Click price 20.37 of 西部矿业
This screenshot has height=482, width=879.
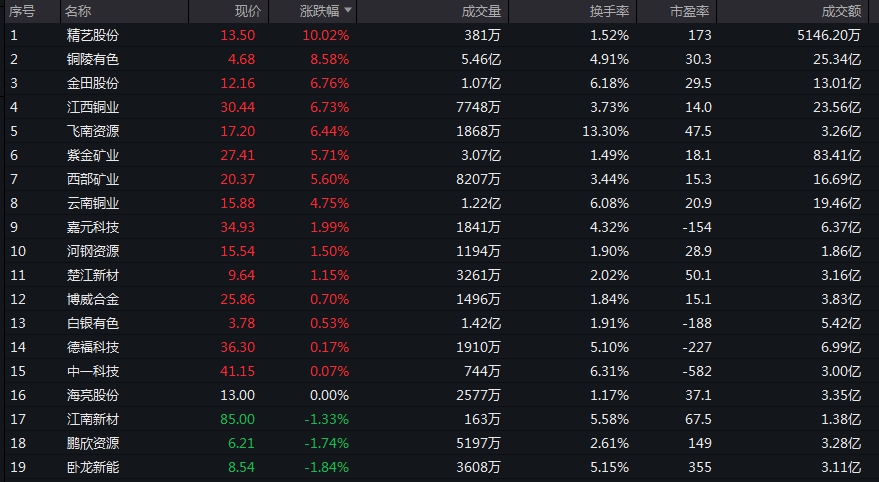pyautogui.click(x=238, y=179)
